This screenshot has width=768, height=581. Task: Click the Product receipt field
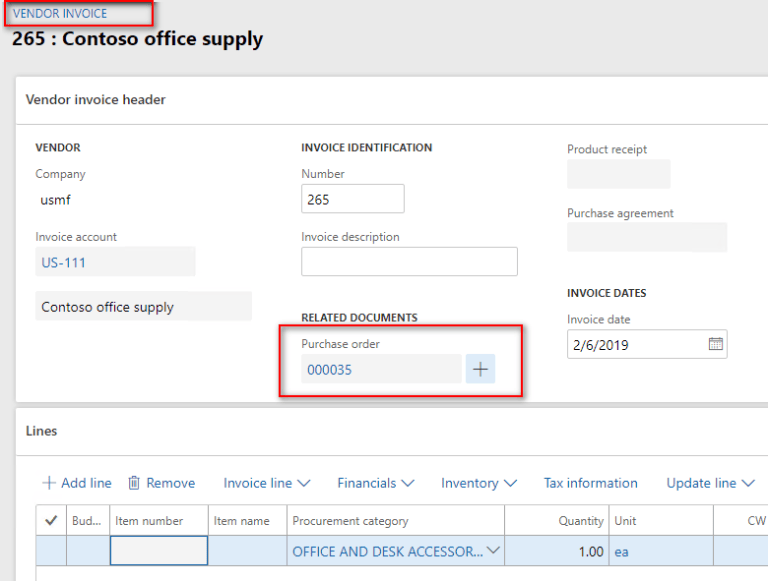click(x=619, y=174)
